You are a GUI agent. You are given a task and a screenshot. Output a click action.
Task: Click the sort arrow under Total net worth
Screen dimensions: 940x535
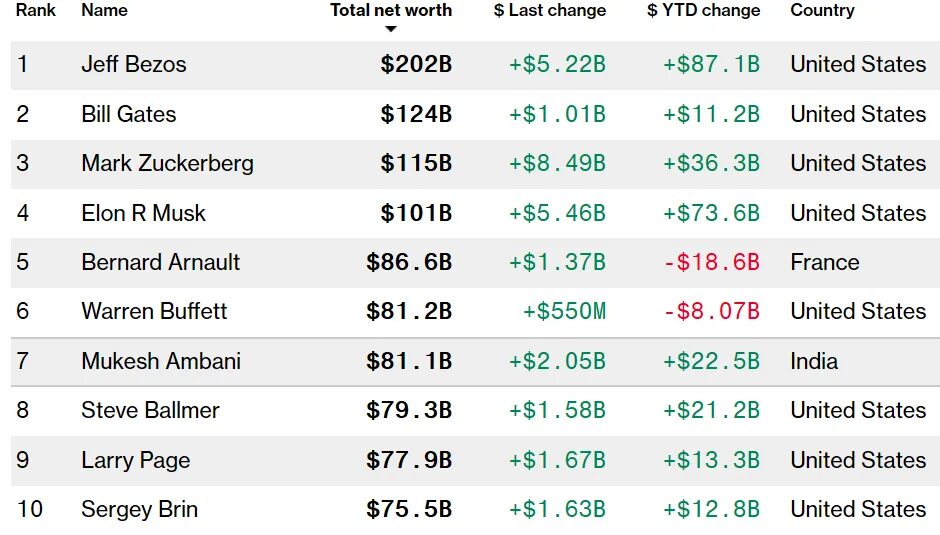click(391, 29)
